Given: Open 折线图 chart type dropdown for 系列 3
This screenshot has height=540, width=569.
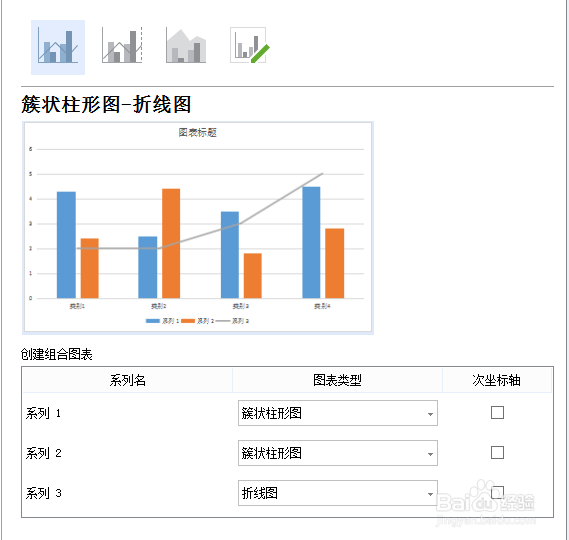Looking at the screenshot, I should point(338,493).
